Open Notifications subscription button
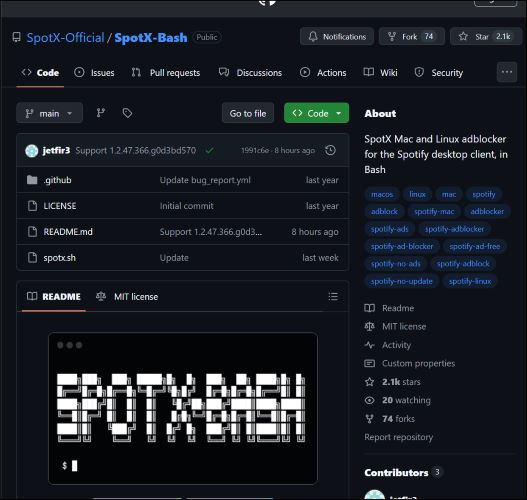This screenshot has width=527, height=500. [x=337, y=36]
